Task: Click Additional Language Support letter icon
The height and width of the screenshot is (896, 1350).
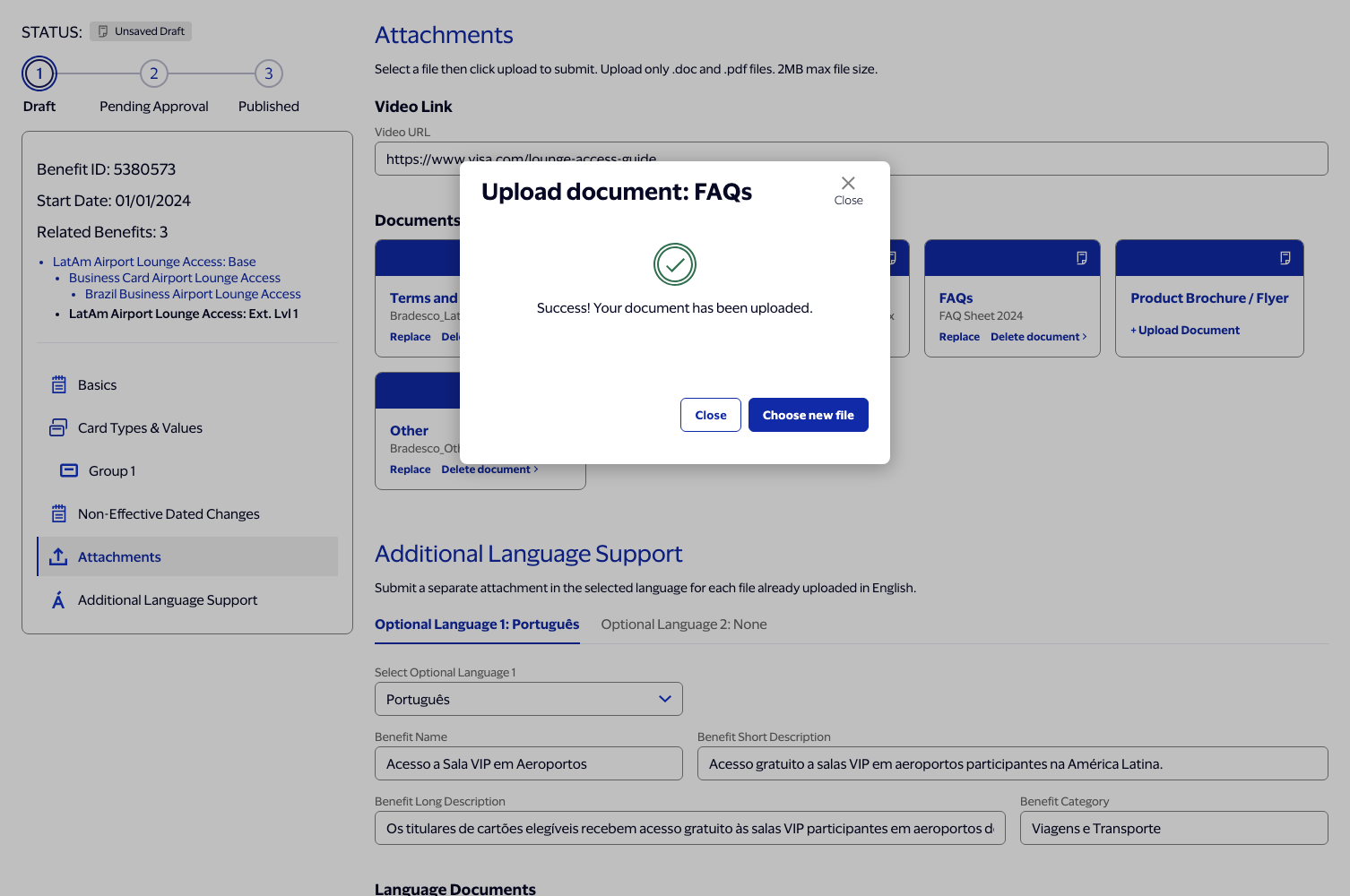Action: click(x=58, y=600)
